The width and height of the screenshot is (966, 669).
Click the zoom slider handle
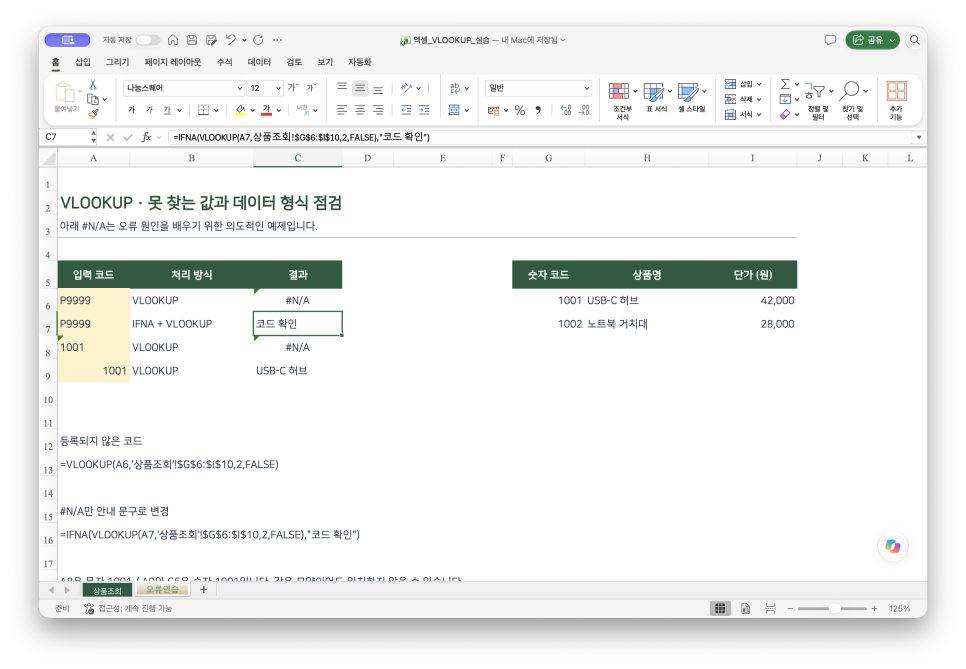(834, 609)
